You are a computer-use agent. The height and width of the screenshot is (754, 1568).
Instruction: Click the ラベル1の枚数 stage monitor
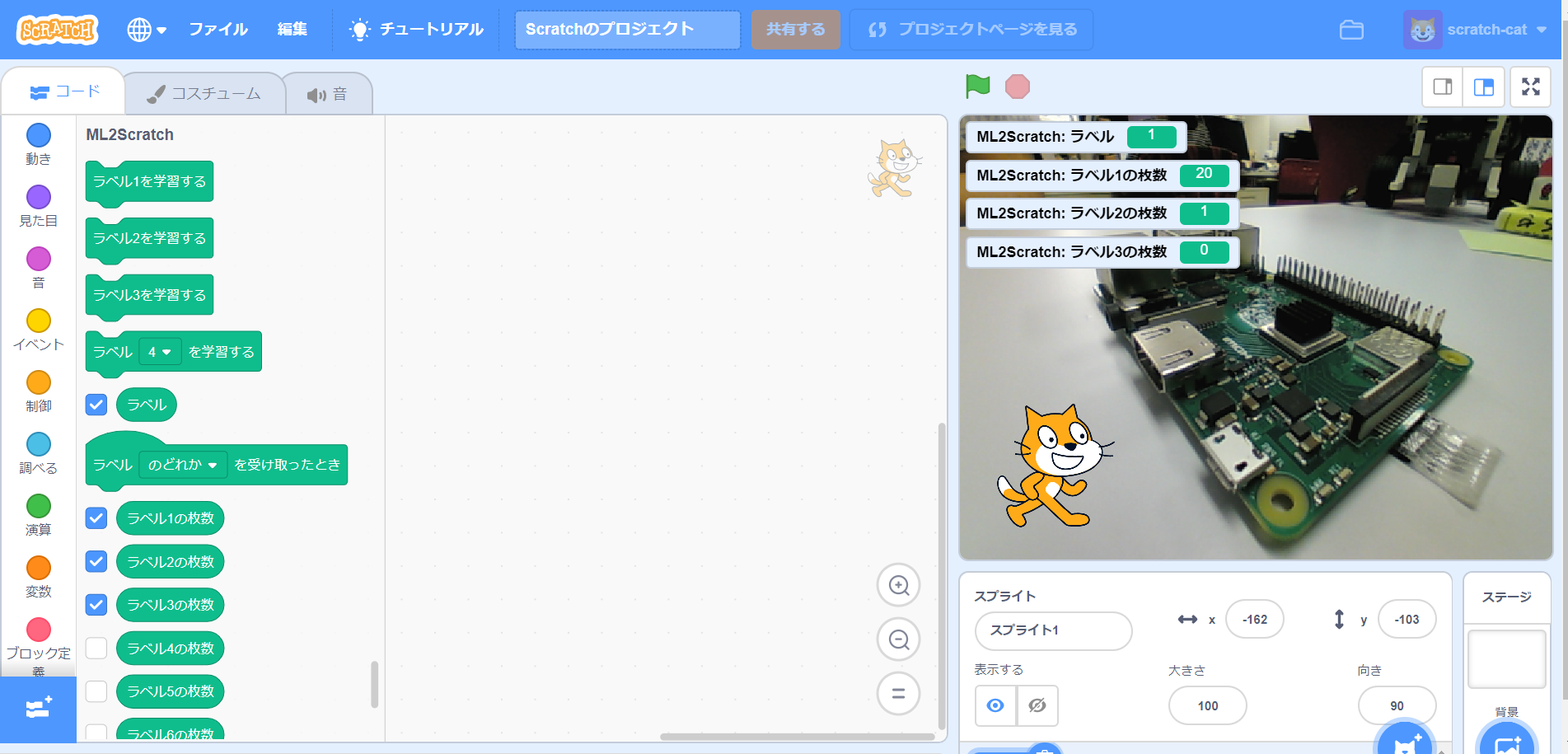pyautogui.click(x=1102, y=176)
